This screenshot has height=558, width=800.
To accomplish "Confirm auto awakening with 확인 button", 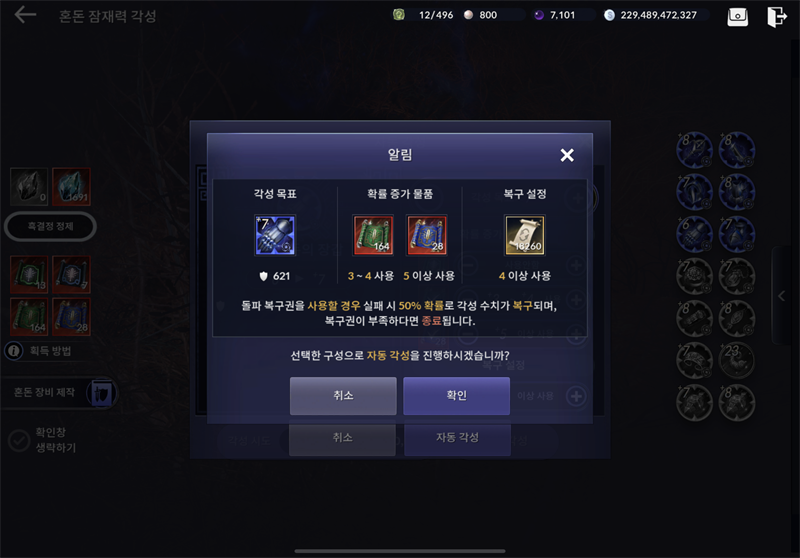I will click(457, 395).
